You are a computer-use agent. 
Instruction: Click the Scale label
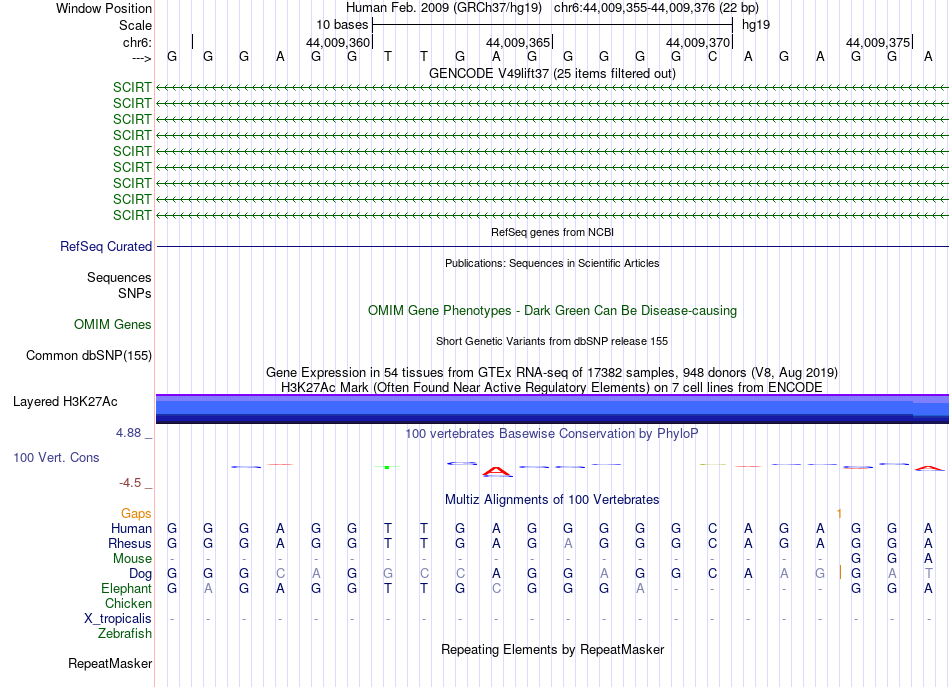[135, 25]
